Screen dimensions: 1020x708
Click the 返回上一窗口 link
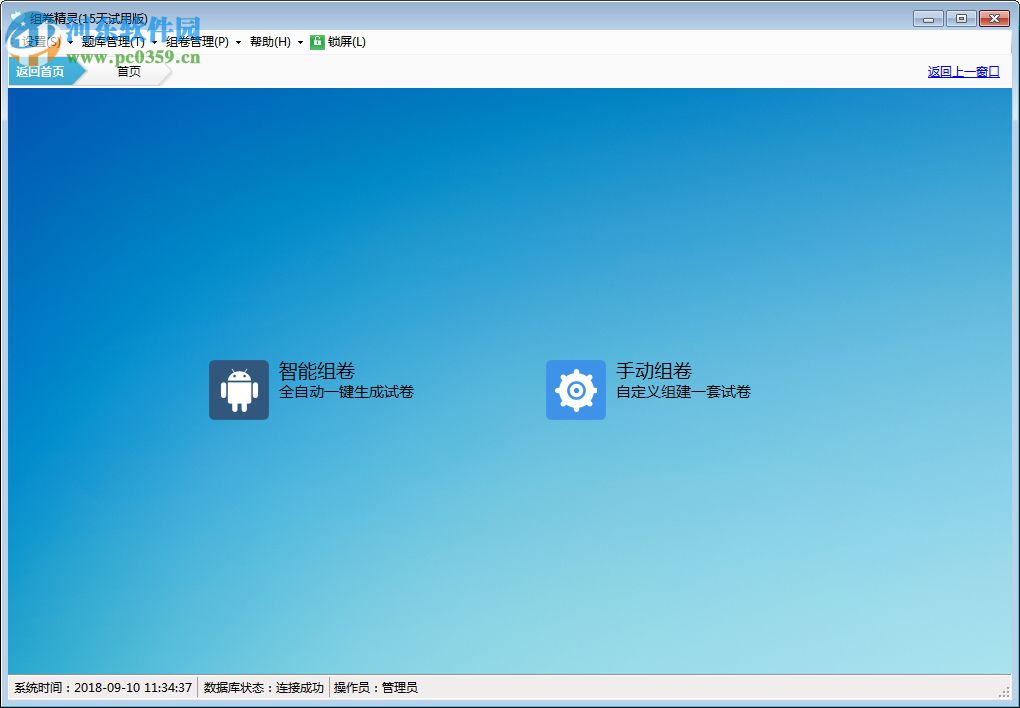(962, 71)
